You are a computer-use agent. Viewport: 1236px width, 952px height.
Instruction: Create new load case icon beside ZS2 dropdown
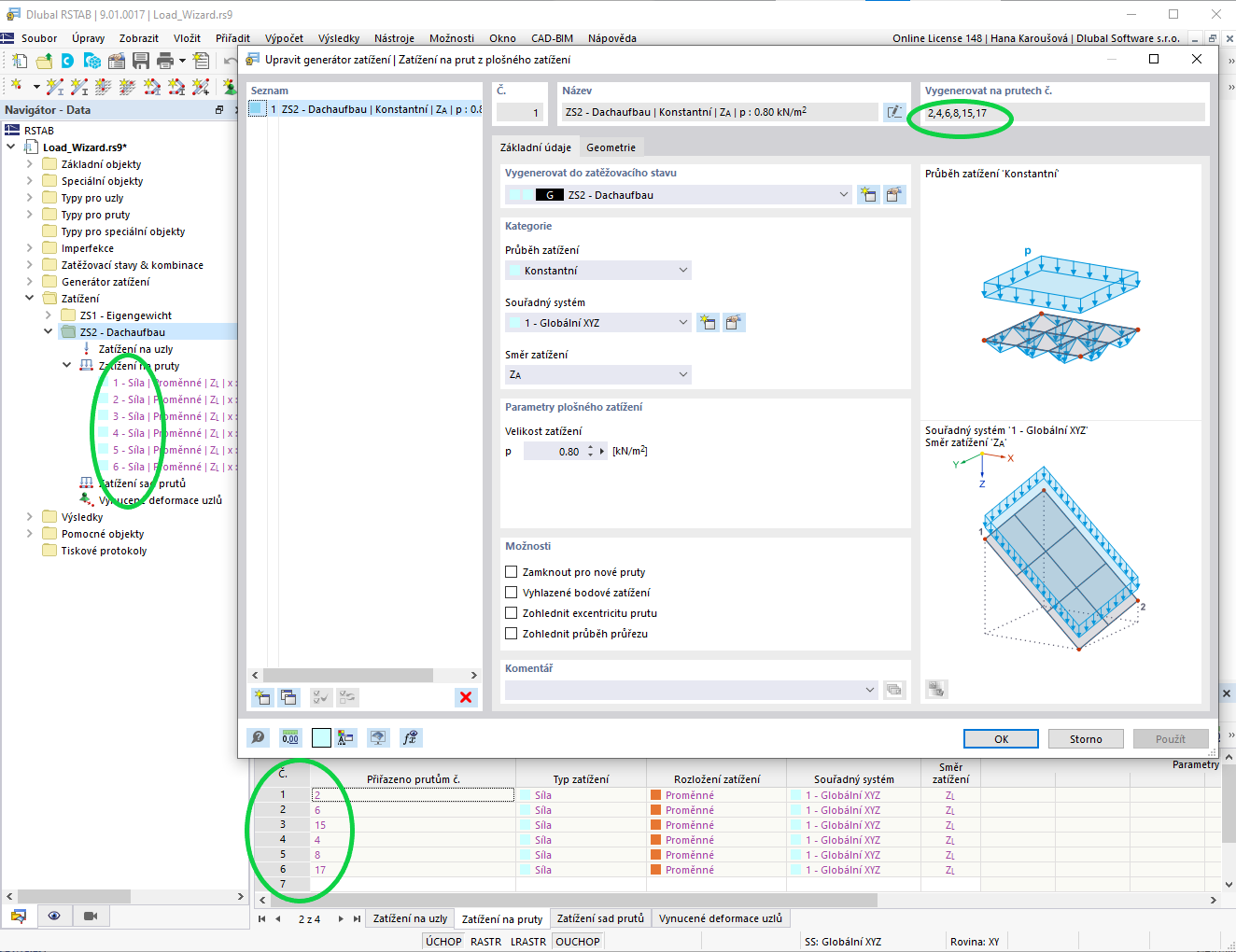[x=869, y=195]
